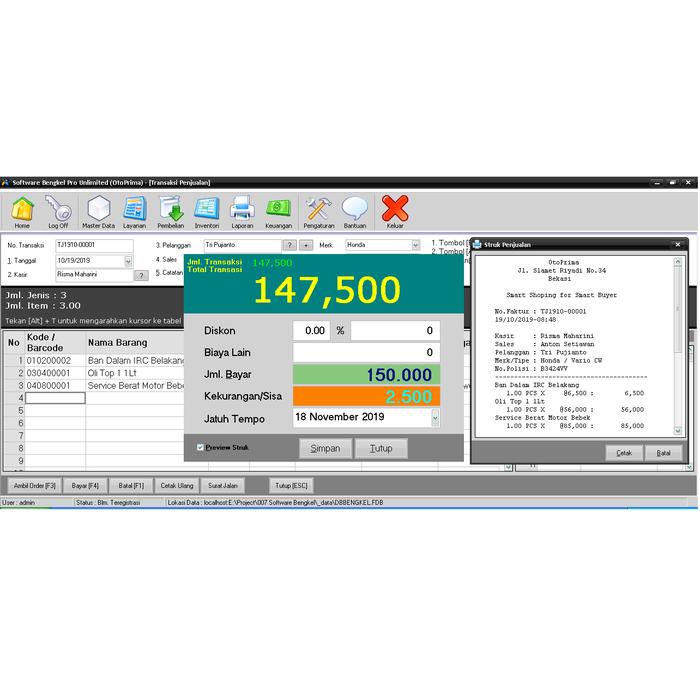Click the Log Off key icon
Viewport: 700px width, 700px height.
pyautogui.click(x=58, y=210)
